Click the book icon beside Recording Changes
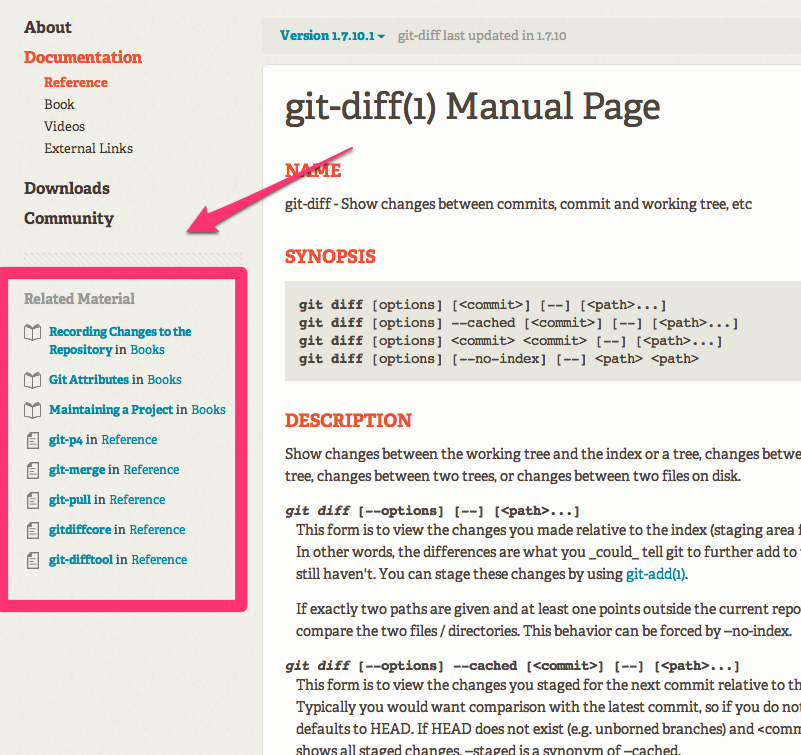801x755 pixels. pos(33,332)
